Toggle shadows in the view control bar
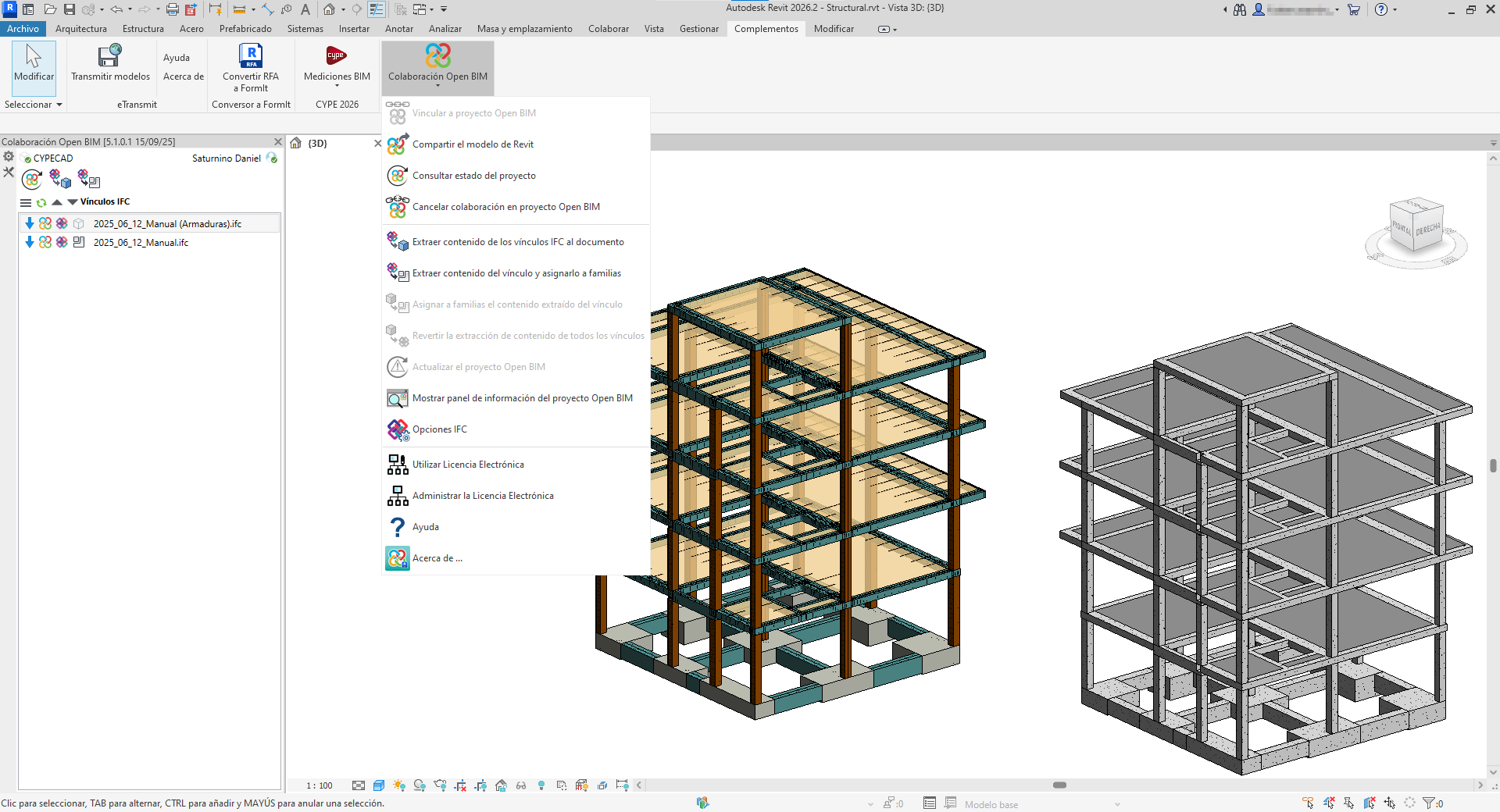Image resolution: width=1500 pixels, height=812 pixels. pyautogui.click(x=420, y=785)
